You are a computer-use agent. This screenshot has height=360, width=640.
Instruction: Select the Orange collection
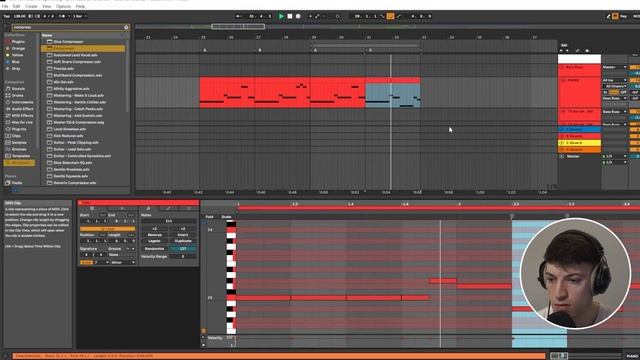coord(18,48)
